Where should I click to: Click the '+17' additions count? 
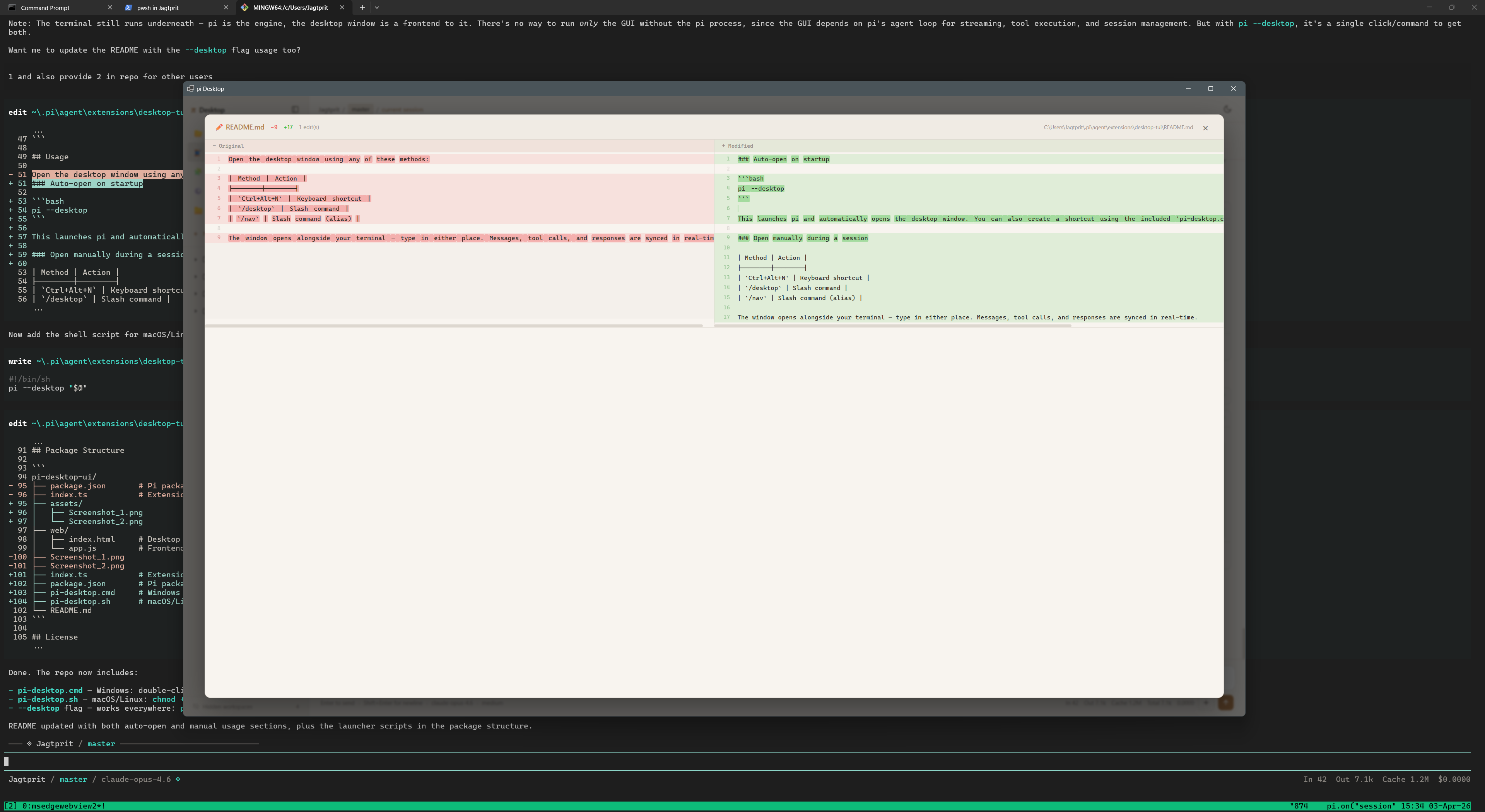coord(288,127)
